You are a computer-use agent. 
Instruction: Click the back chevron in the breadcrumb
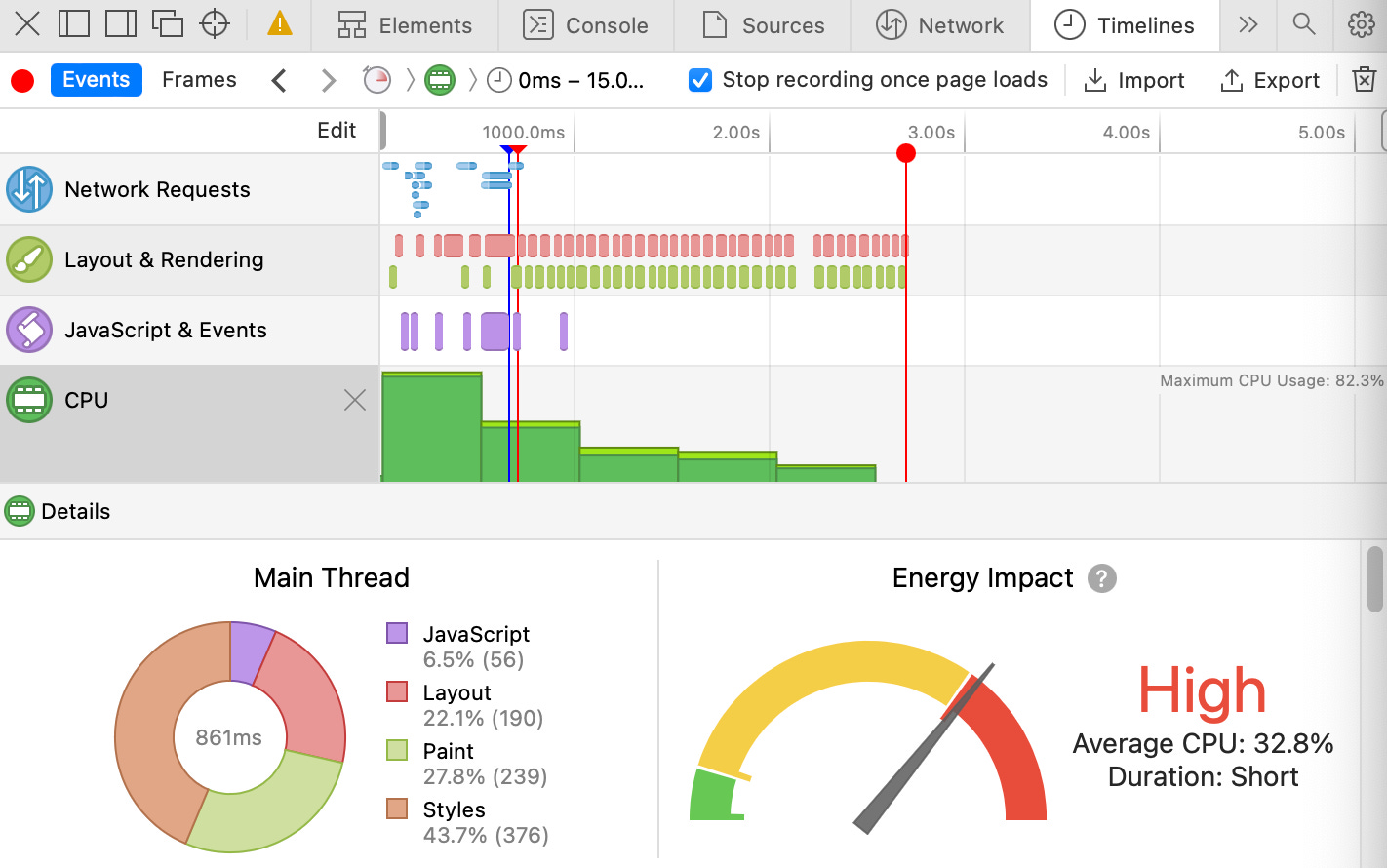(279, 80)
